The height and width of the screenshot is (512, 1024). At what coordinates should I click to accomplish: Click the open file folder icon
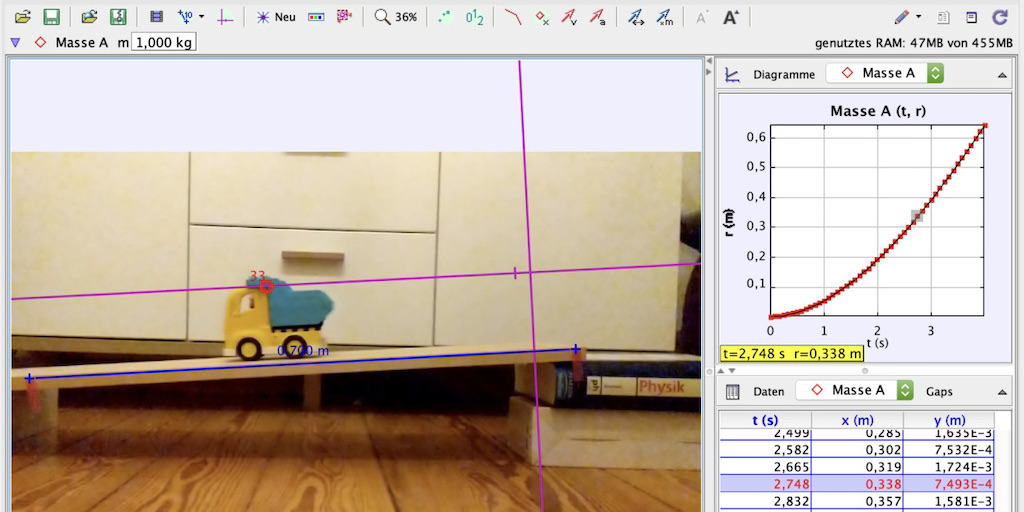[x=23, y=17]
